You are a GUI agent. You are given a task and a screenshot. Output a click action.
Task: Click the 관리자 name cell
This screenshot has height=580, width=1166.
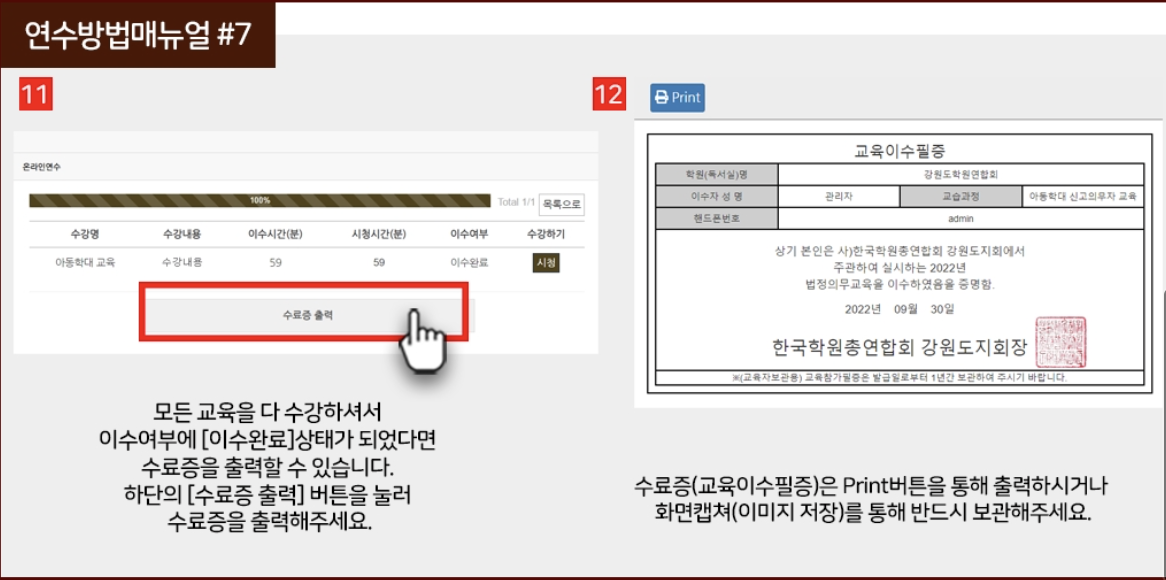pos(839,196)
